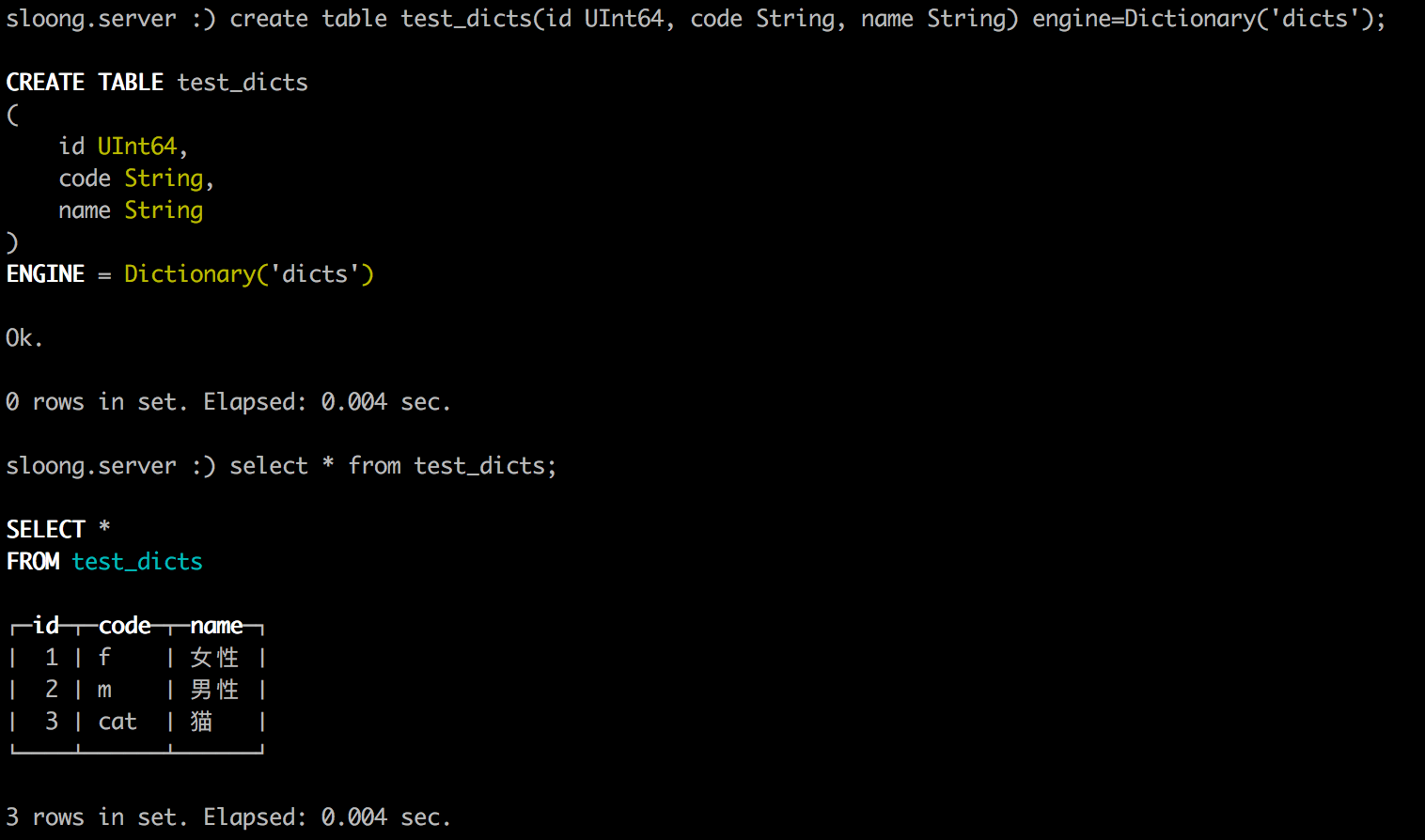Click the 男性 name cell

pos(214,690)
